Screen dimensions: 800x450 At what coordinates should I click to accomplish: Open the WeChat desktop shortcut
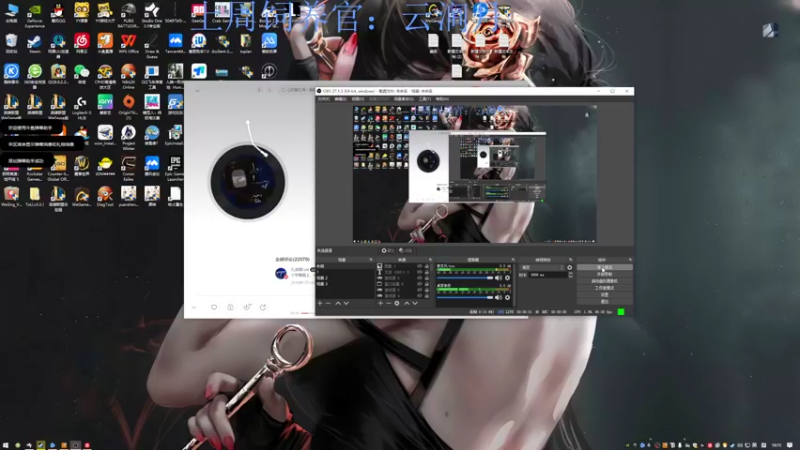coord(82,74)
